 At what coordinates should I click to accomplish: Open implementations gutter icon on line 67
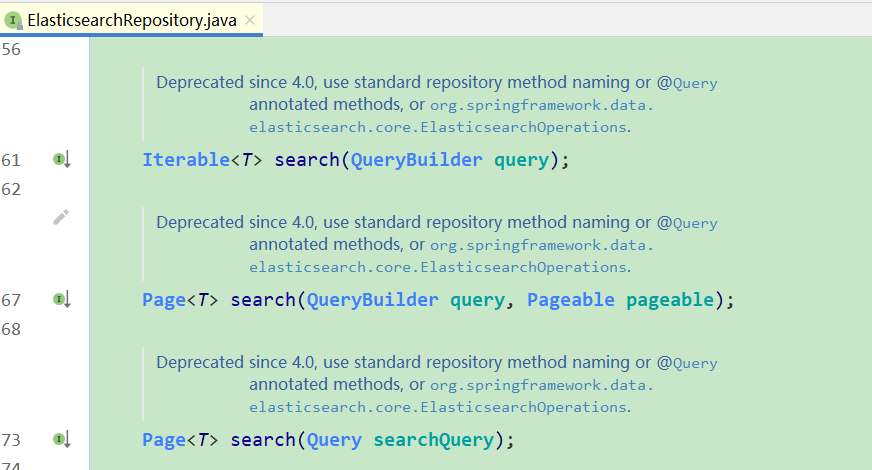tap(62, 300)
